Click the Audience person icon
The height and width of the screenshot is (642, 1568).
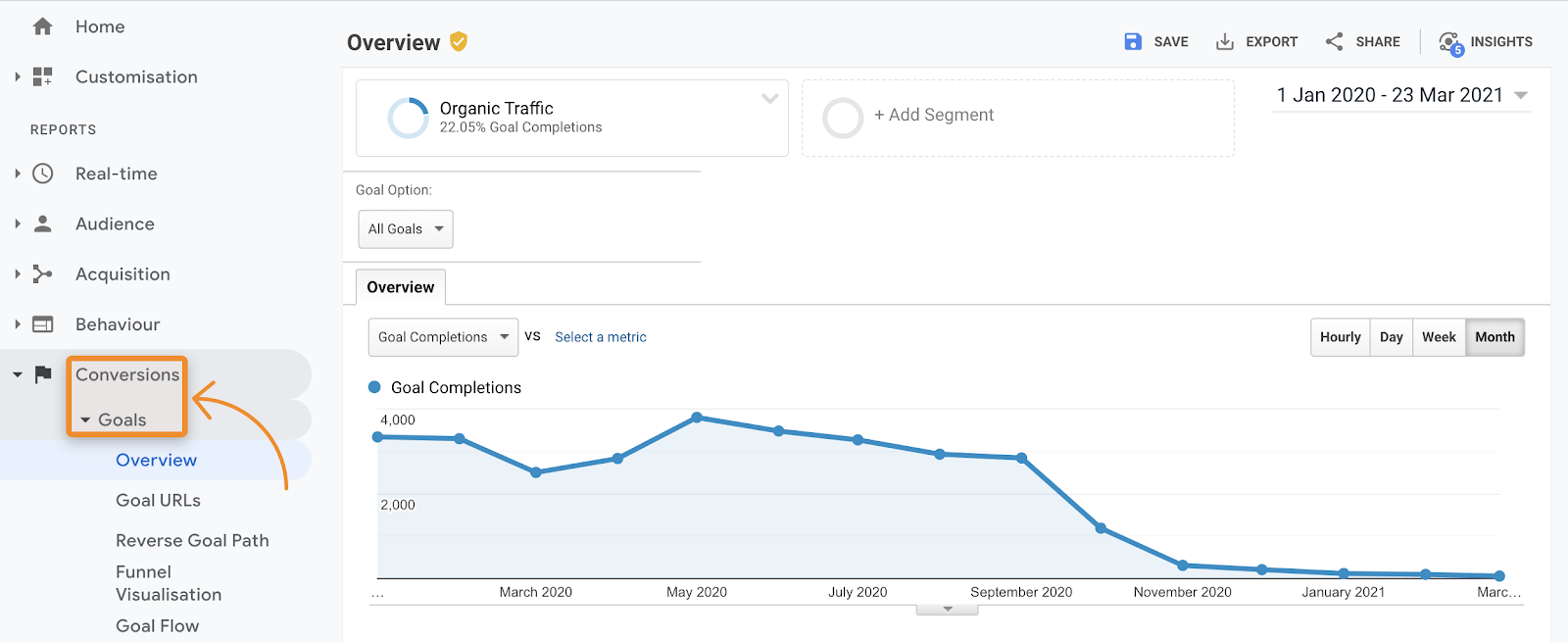(x=42, y=223)
